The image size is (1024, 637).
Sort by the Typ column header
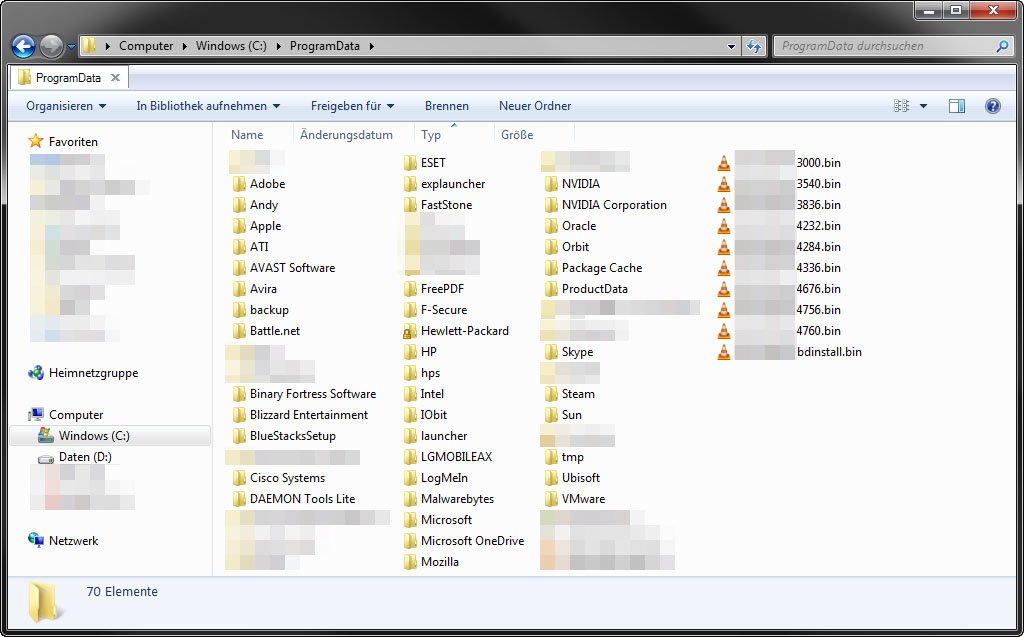[x=431, y=135]
